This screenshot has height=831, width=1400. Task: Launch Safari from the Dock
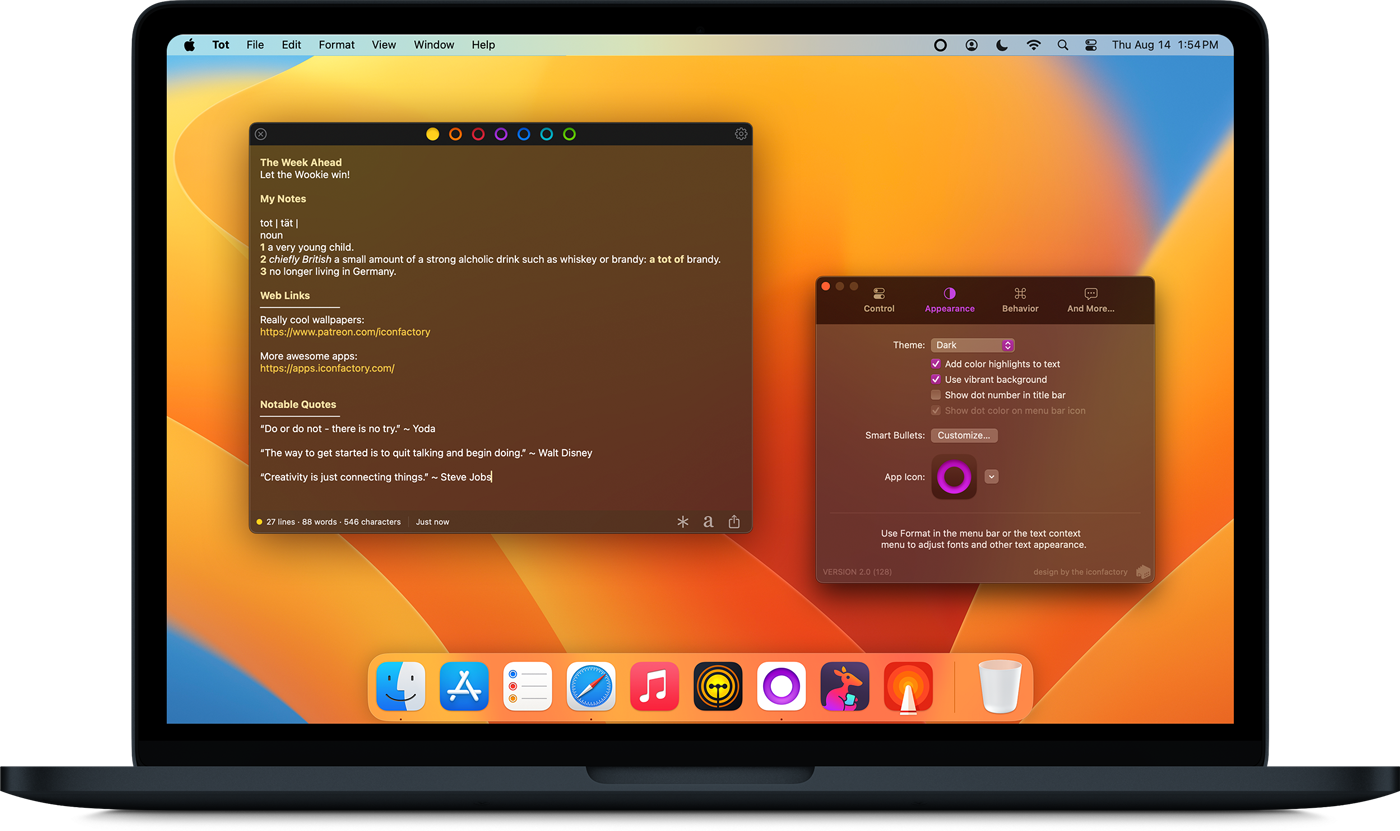coord(591,686)
